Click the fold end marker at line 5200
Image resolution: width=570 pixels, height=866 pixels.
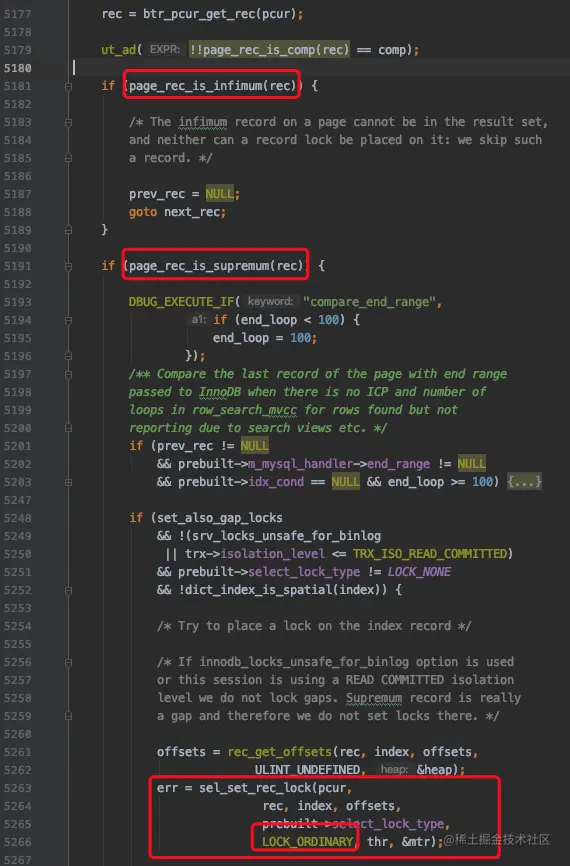coord(68,428)
